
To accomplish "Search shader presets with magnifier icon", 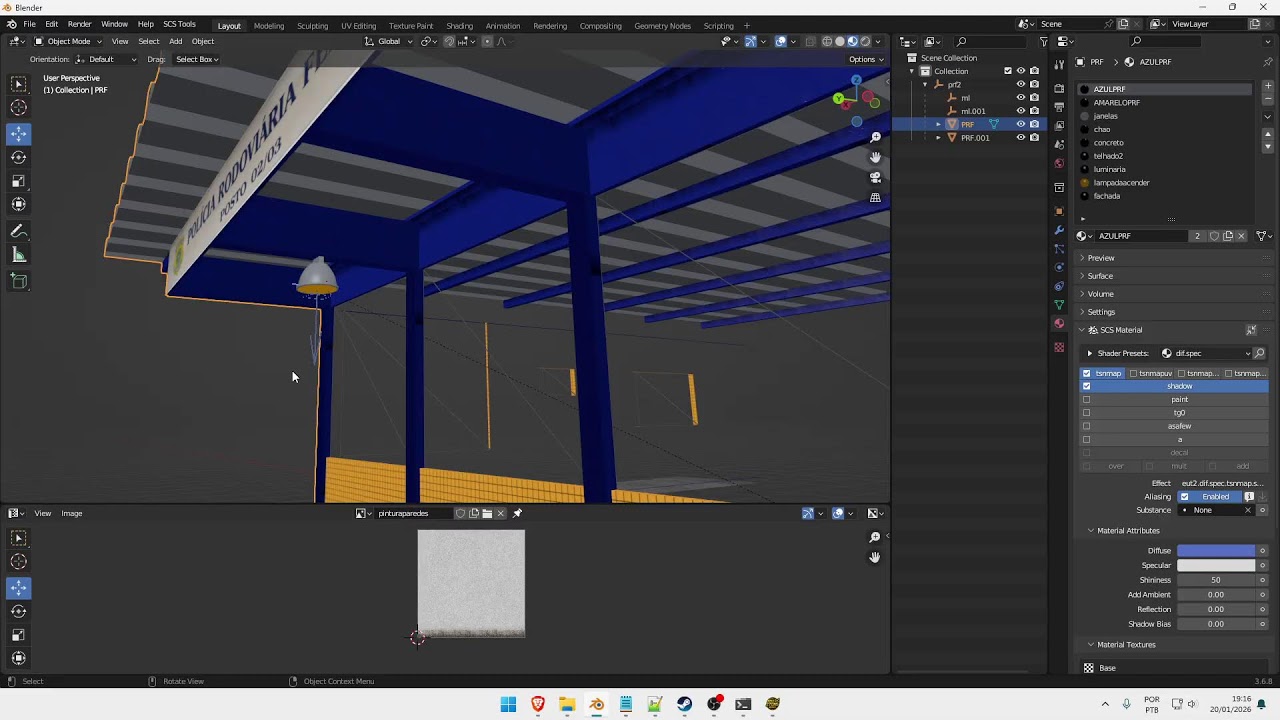I will [1259, 353].
